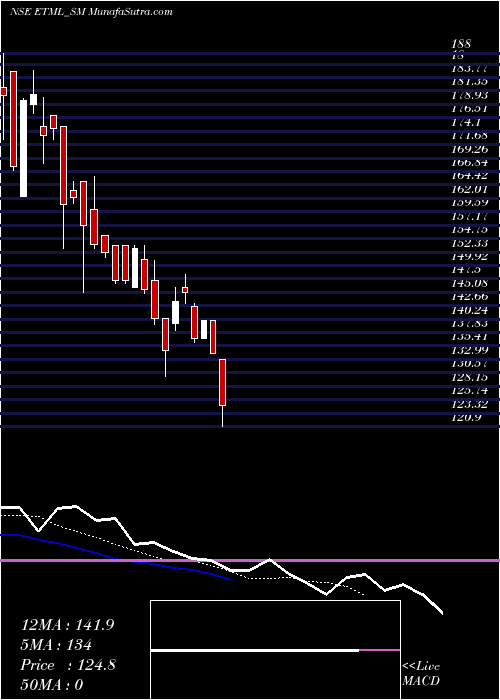The width and height of the screenshot is (500, 700).
Task: Click the 142.66 price axis label
Action: tap(469, 296)
